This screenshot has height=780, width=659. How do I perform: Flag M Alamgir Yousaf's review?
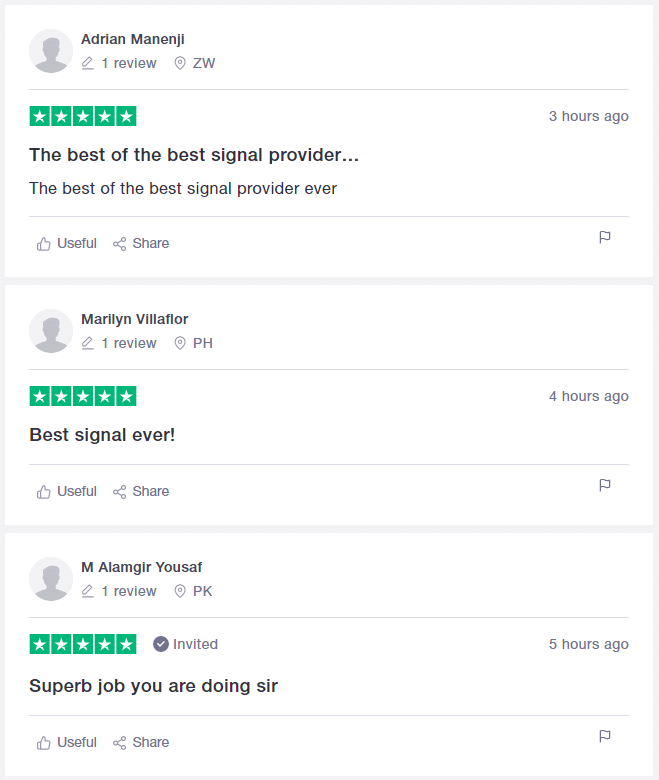coord(605,736)
